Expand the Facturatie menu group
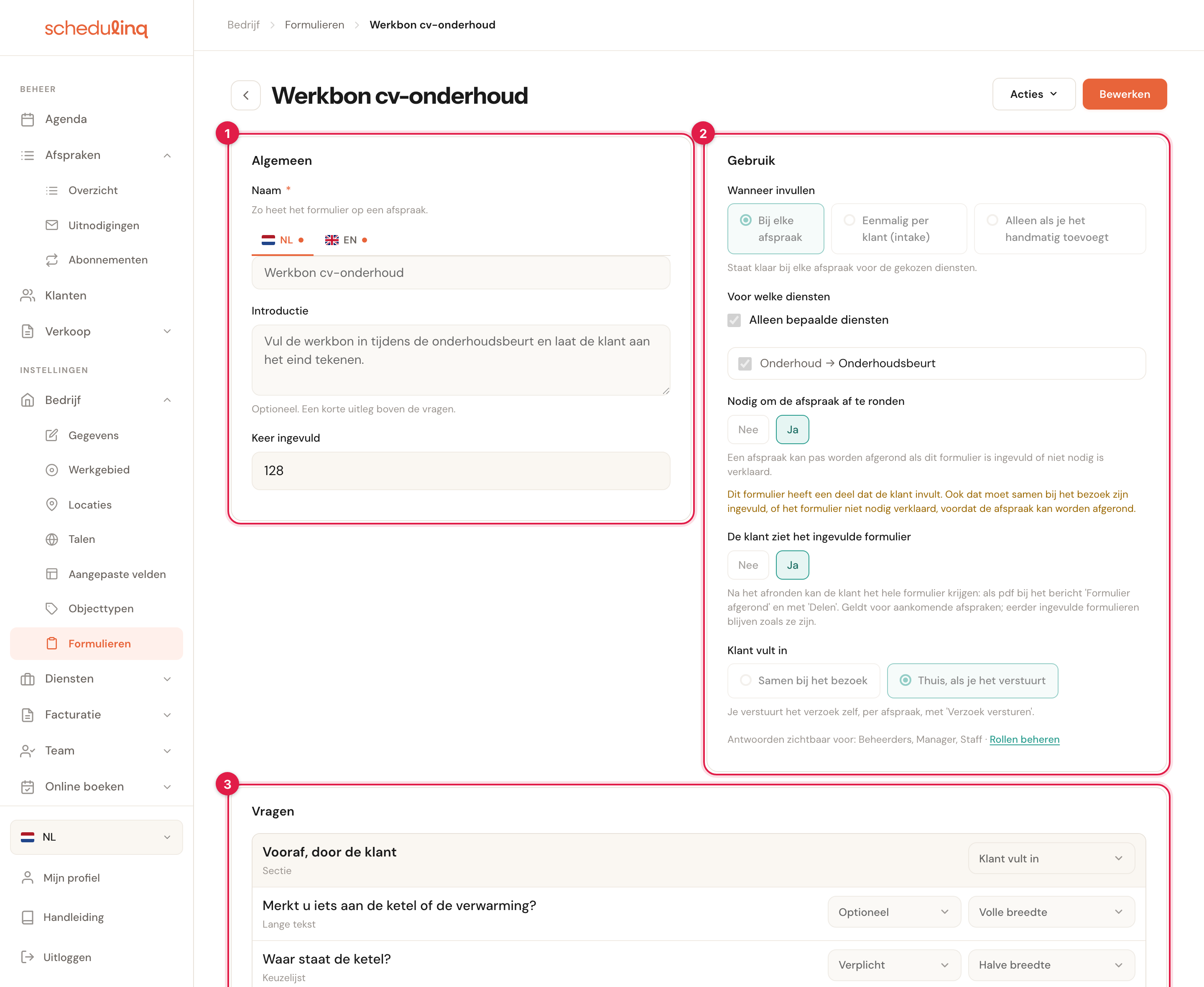Screen dimensions: 1204x987 point(167,715)
